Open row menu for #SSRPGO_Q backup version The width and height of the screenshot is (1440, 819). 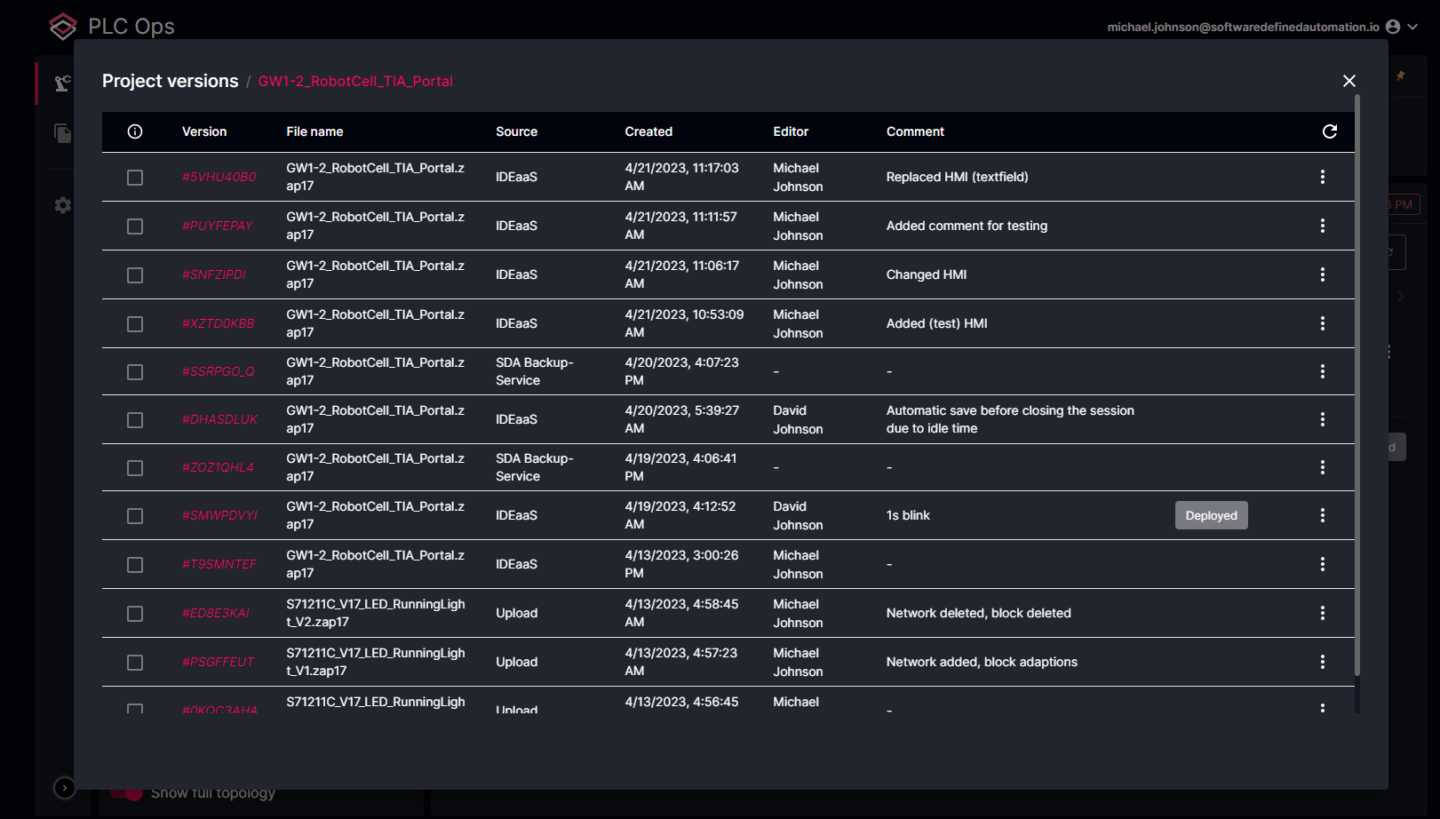pyautogui.click(x=1322, y=372)
